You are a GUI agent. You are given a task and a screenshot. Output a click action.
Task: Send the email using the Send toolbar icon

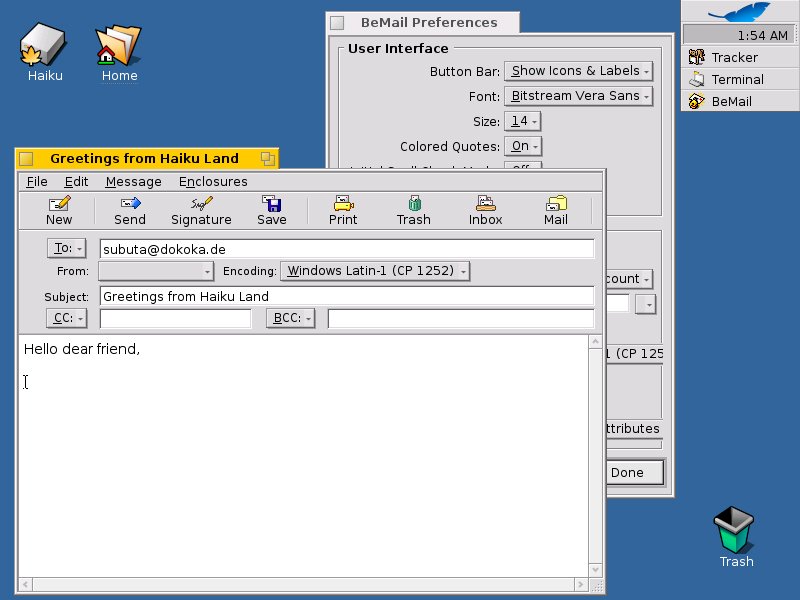point(129,207)
